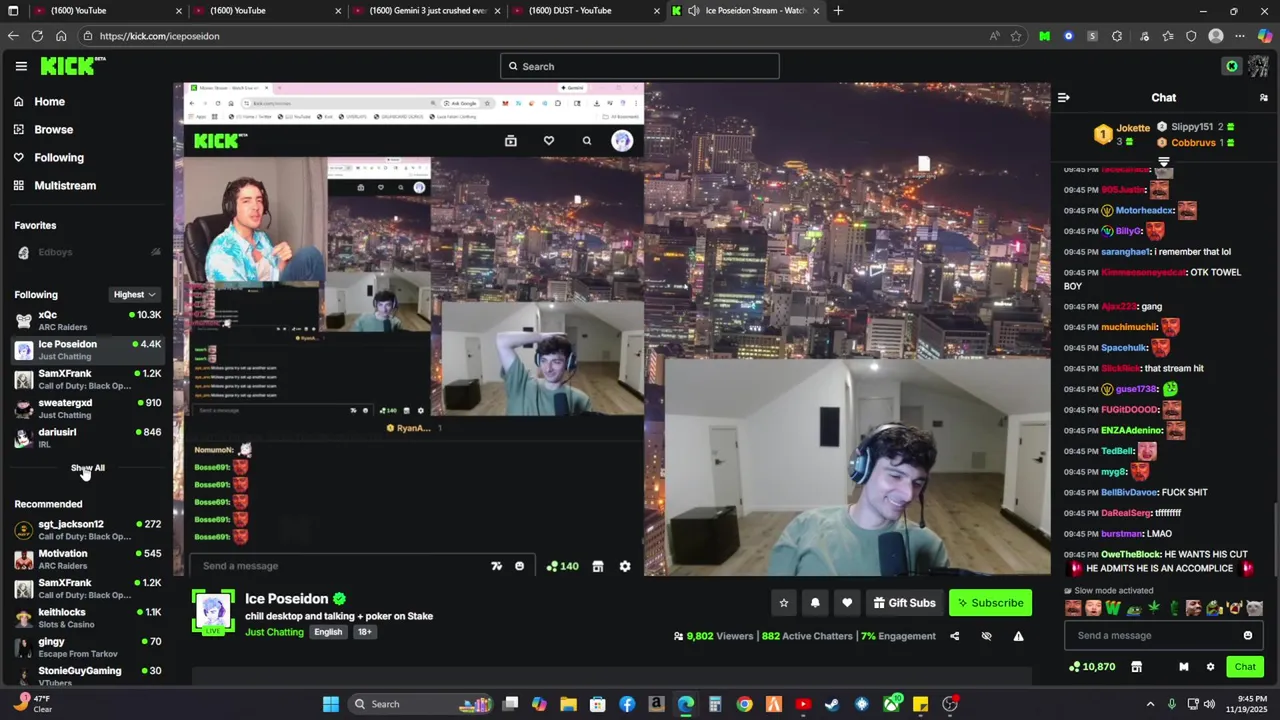This screenshot has width=1280, height=720.
Task: Mute the Ice Poseidon Stream tab audio
Action: tap(694, 11)
